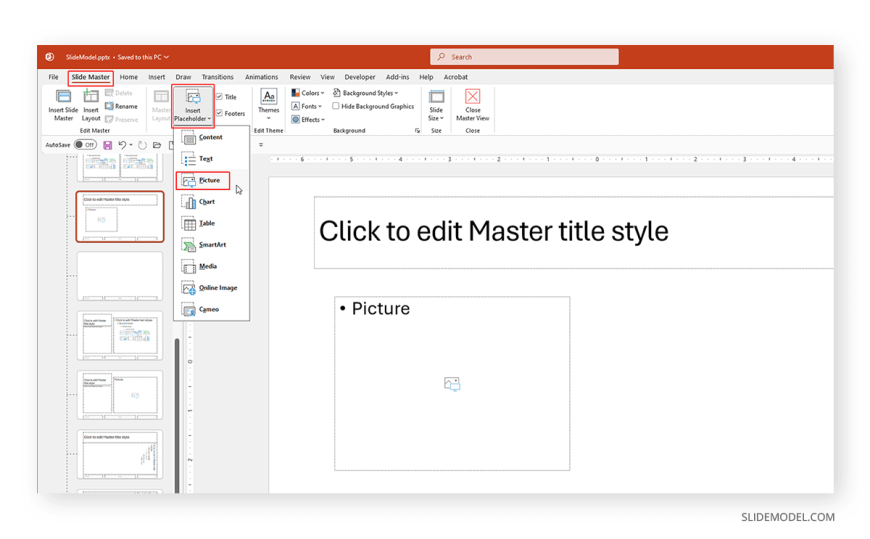Open the Insert Placeholder dropdown
The image size is (870, 539).
[x=193, y=105]
